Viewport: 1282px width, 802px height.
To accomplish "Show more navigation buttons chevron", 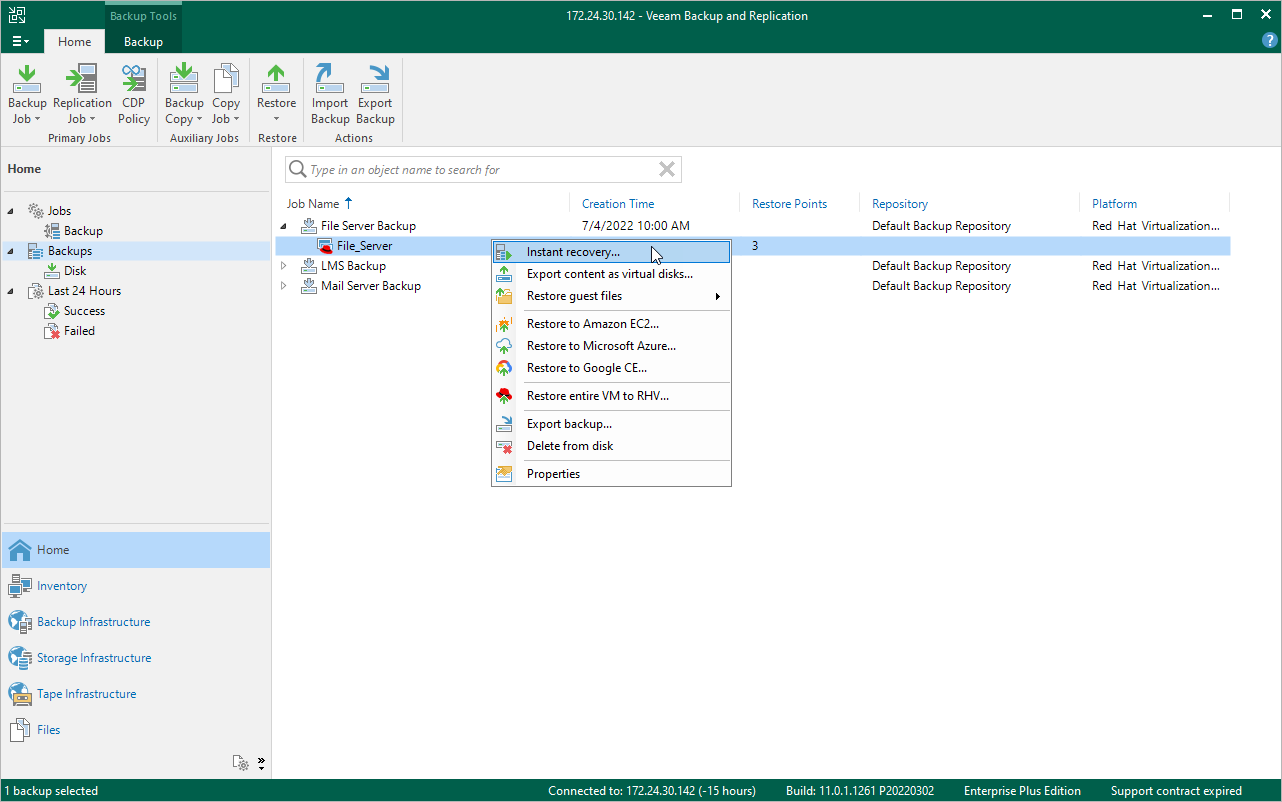I will pyautogui.click(x=261, y=763).
